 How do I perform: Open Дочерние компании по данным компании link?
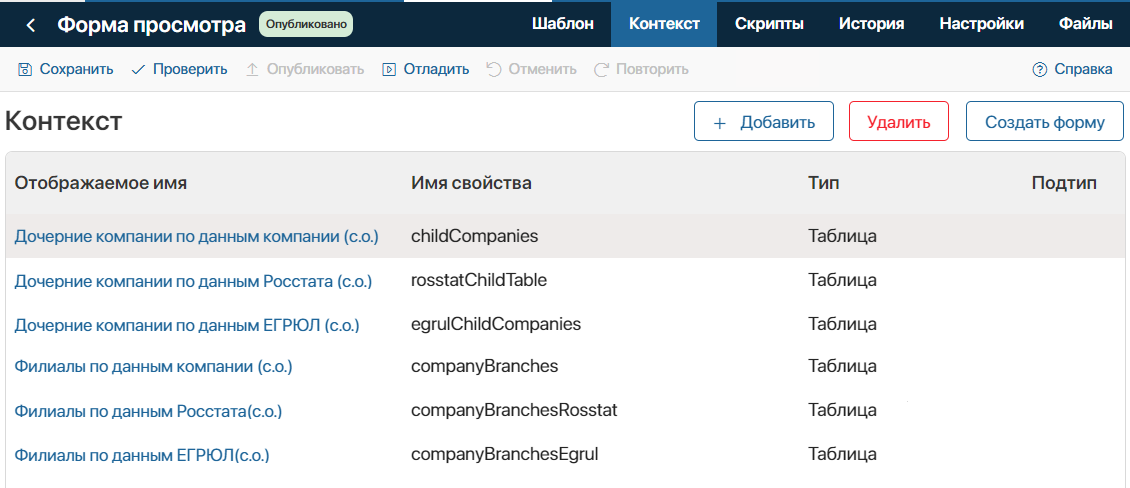tap(197, 236)
